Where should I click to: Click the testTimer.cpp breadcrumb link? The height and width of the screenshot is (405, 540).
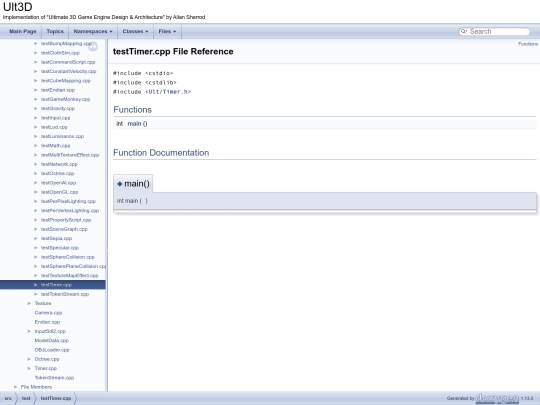56,398
